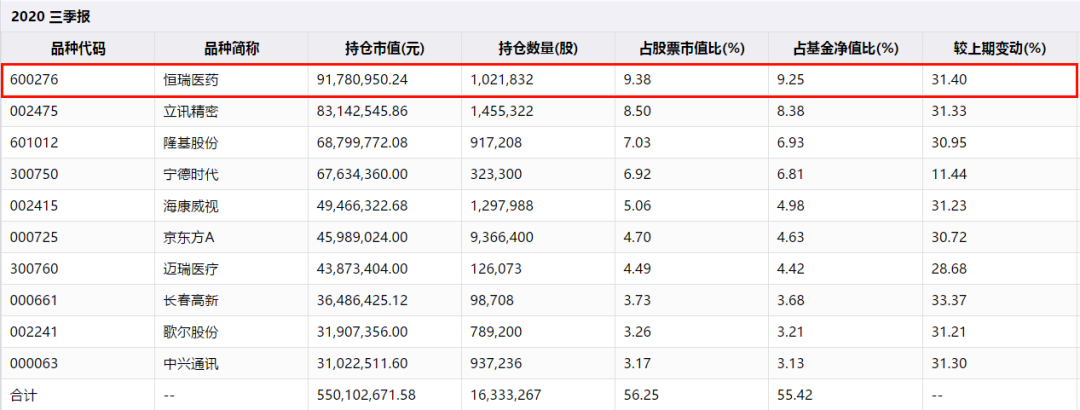Click the 品种代码 column header
Image resolution: width=1080 pixels, height=410 pixels.
click(x=78, y=48)
